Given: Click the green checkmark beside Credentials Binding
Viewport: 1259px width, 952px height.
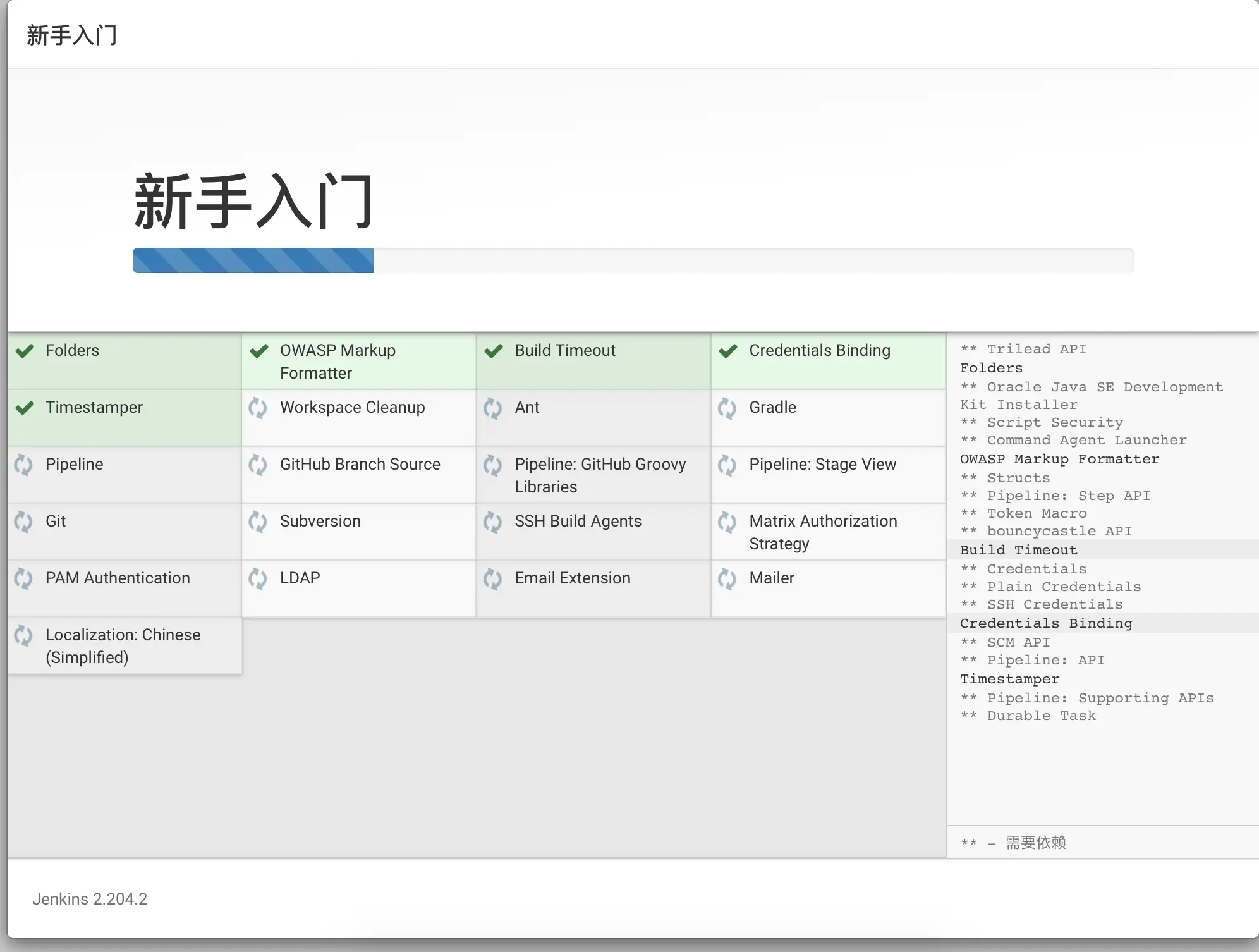Looking at the screenshot, I should pos(728,351).
